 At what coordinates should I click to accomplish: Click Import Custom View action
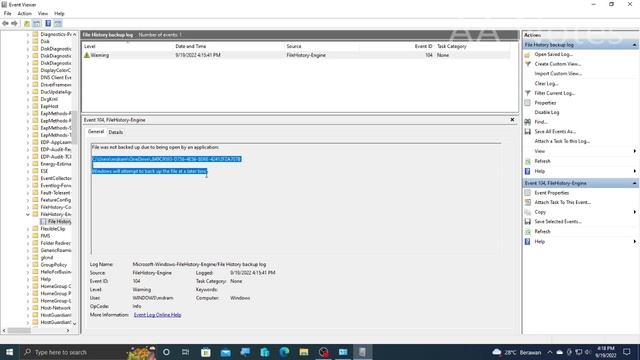tap(558, 73)
